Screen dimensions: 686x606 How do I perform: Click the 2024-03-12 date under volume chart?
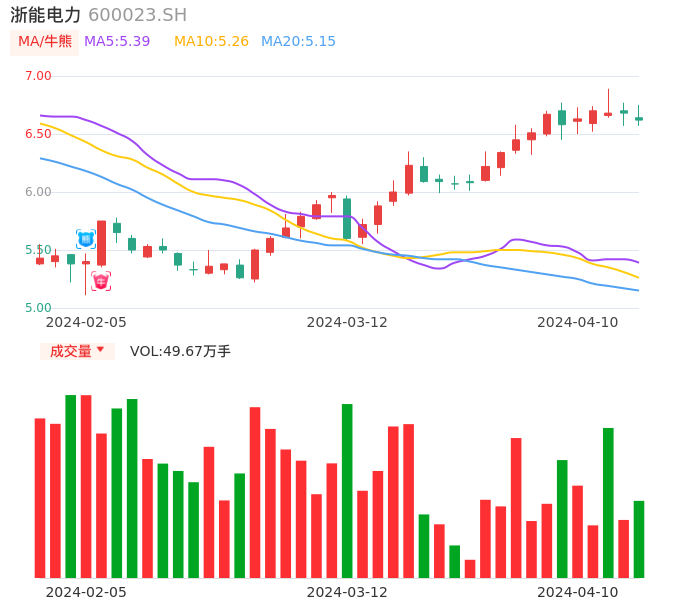(x=347, y=592)
